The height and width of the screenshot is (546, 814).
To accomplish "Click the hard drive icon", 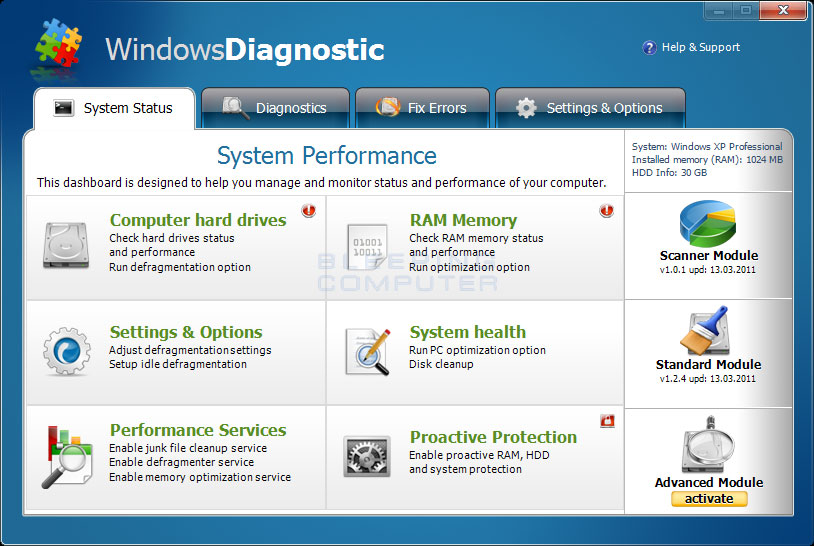I will pos(66,245).
